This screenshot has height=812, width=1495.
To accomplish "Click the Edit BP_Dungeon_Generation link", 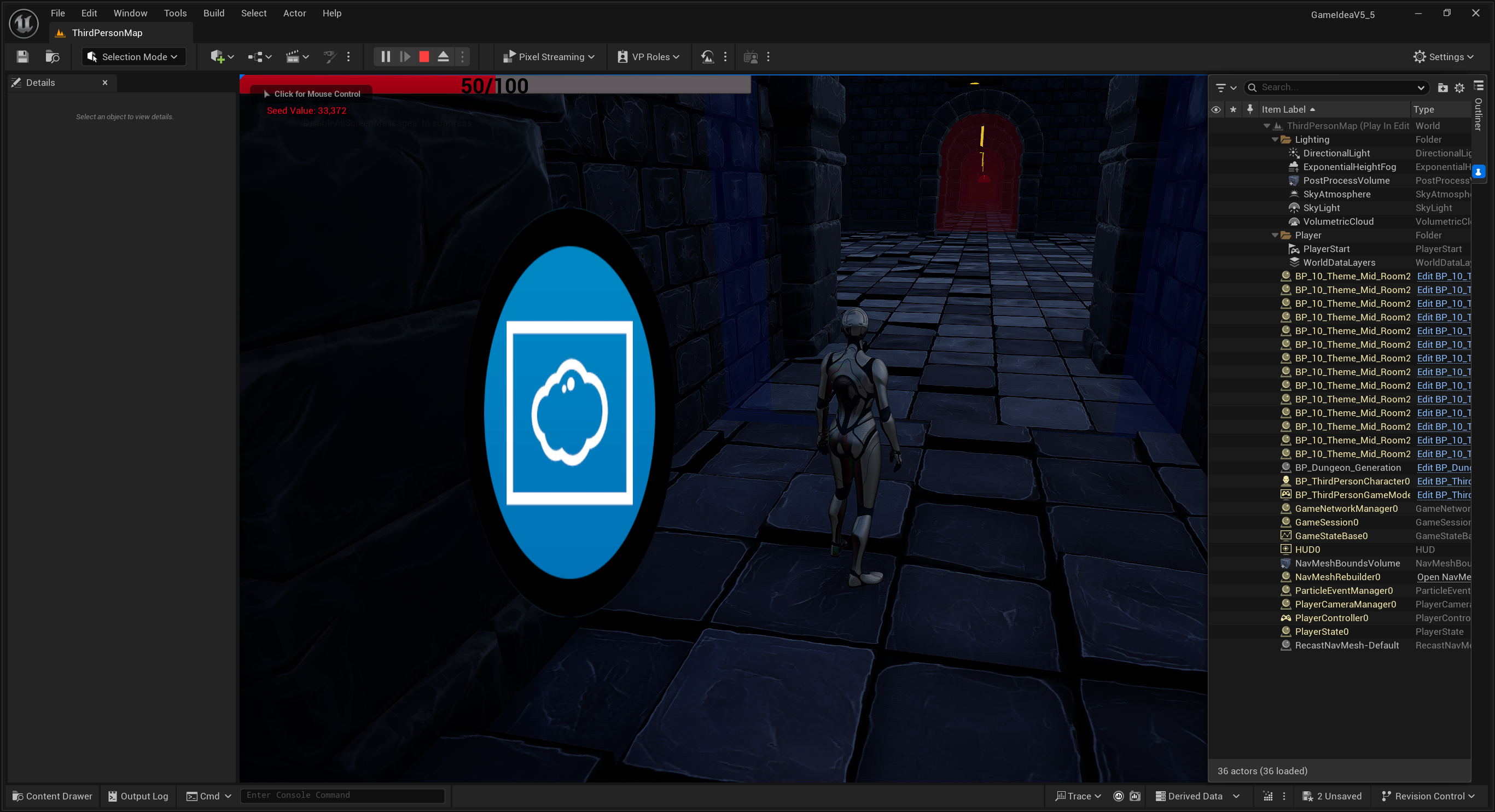I will [x=1444, y=468].
